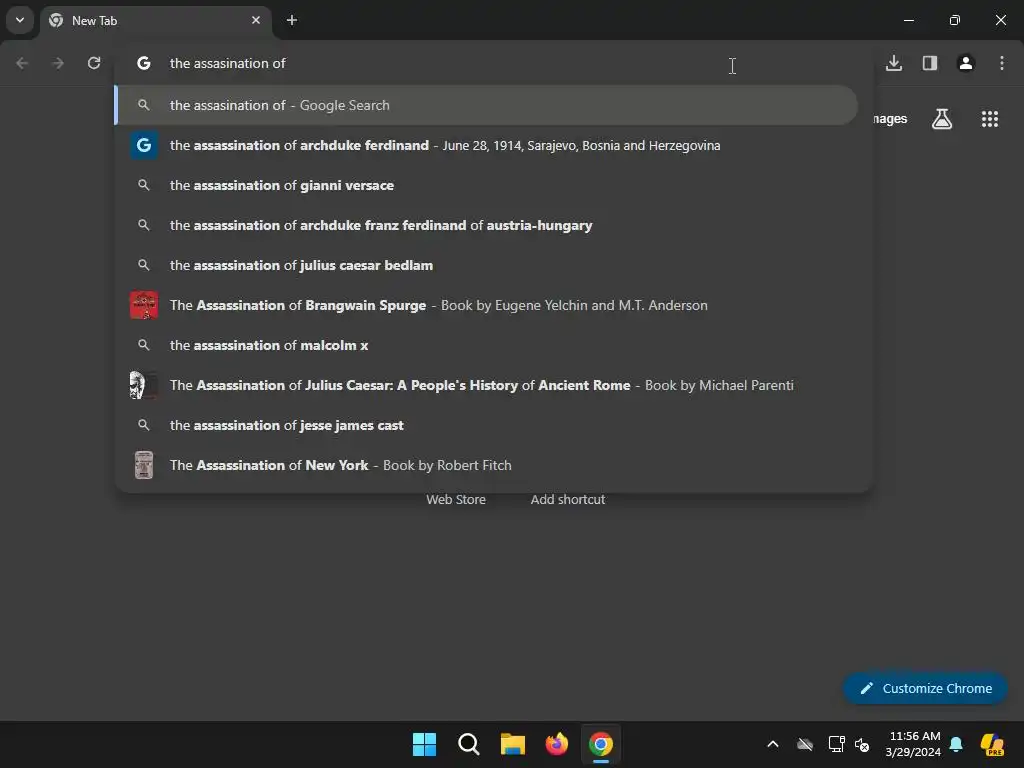The width and height of the screenshot is (1024, 768).
Task: Open the Copilot preview taskbar icon
Action: (993, 744)
